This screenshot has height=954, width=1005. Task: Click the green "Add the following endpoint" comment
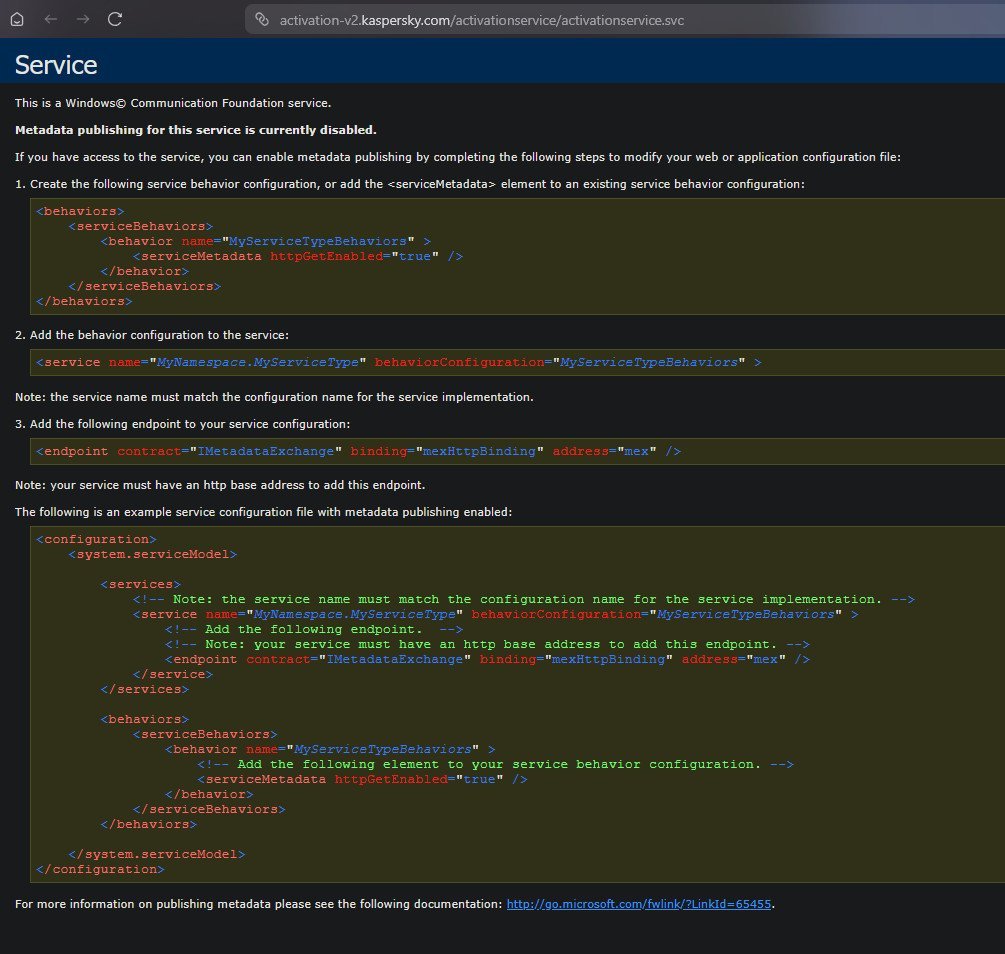(312, 629)
